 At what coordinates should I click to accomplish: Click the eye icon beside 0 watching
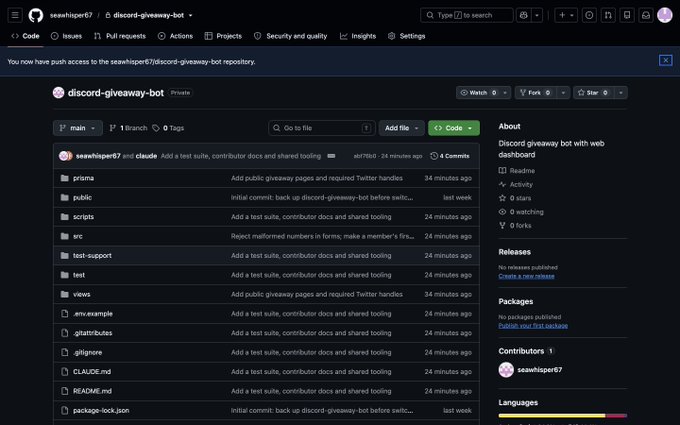coord(502,212)
